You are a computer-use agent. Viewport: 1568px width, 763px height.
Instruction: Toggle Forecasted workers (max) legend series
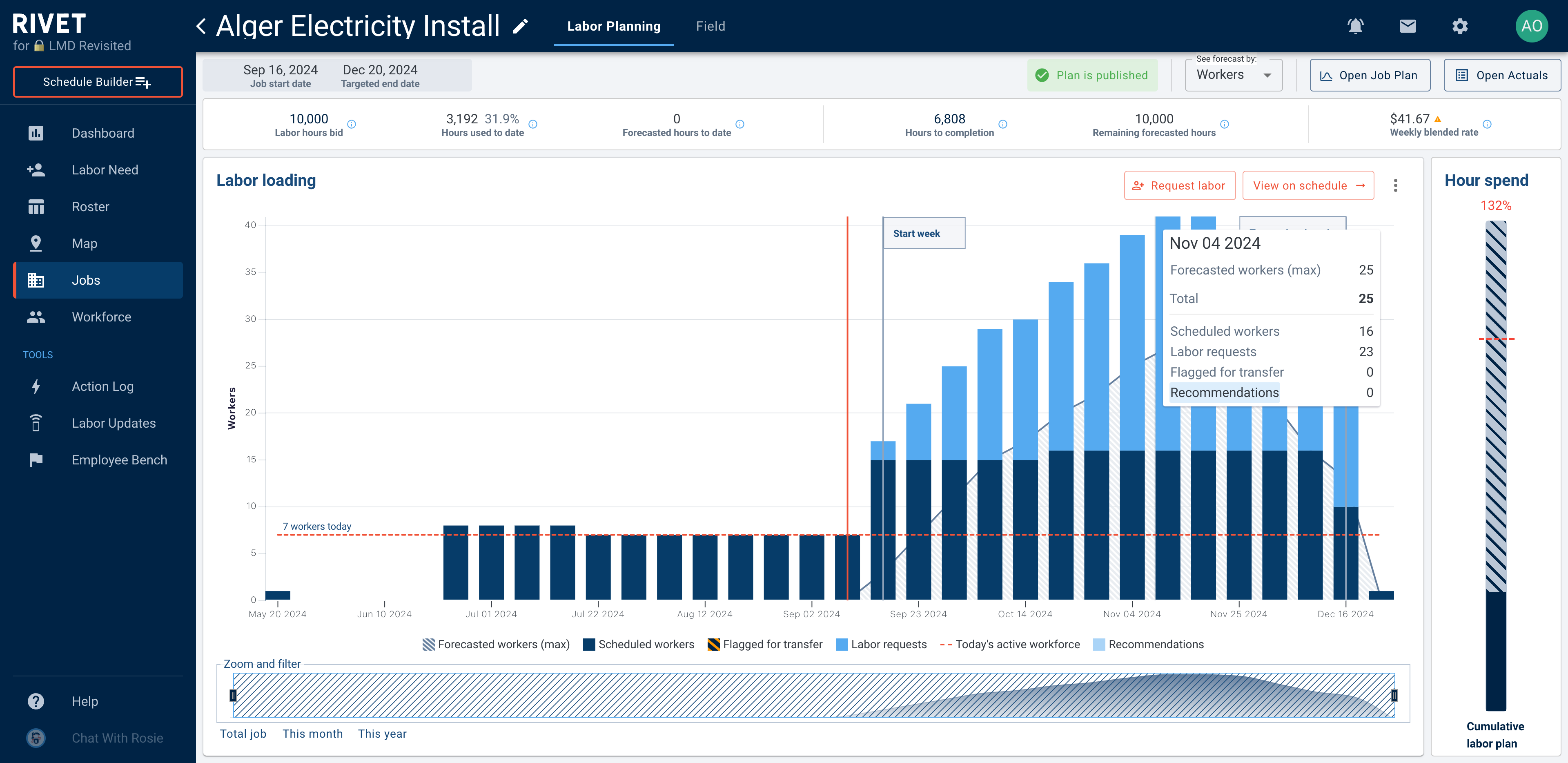tap(496, 644)
